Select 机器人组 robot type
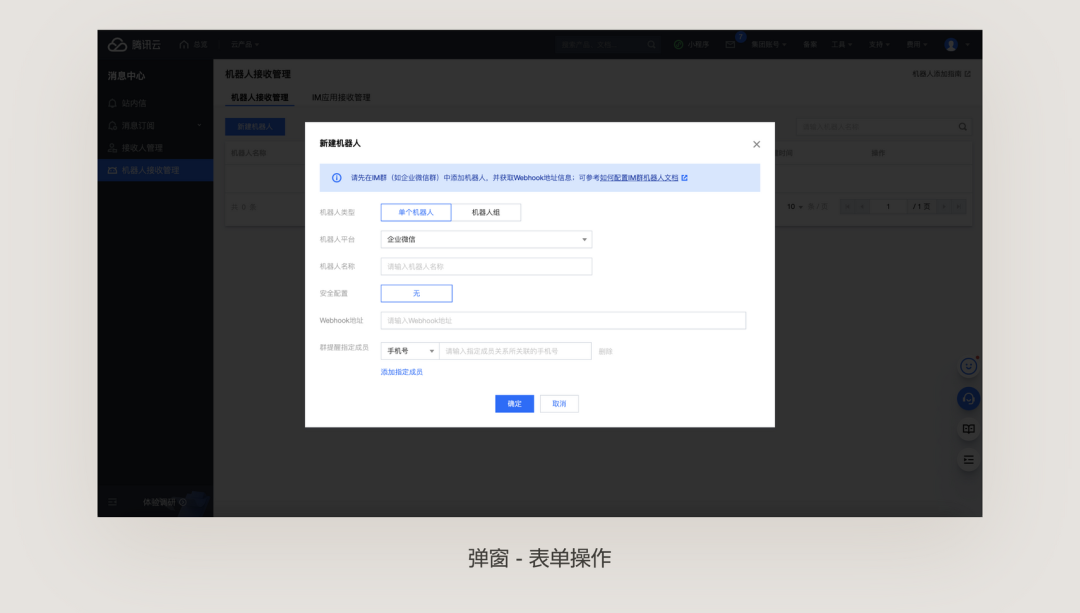Viewport: 1080px width, 613px height. point(486,212)
